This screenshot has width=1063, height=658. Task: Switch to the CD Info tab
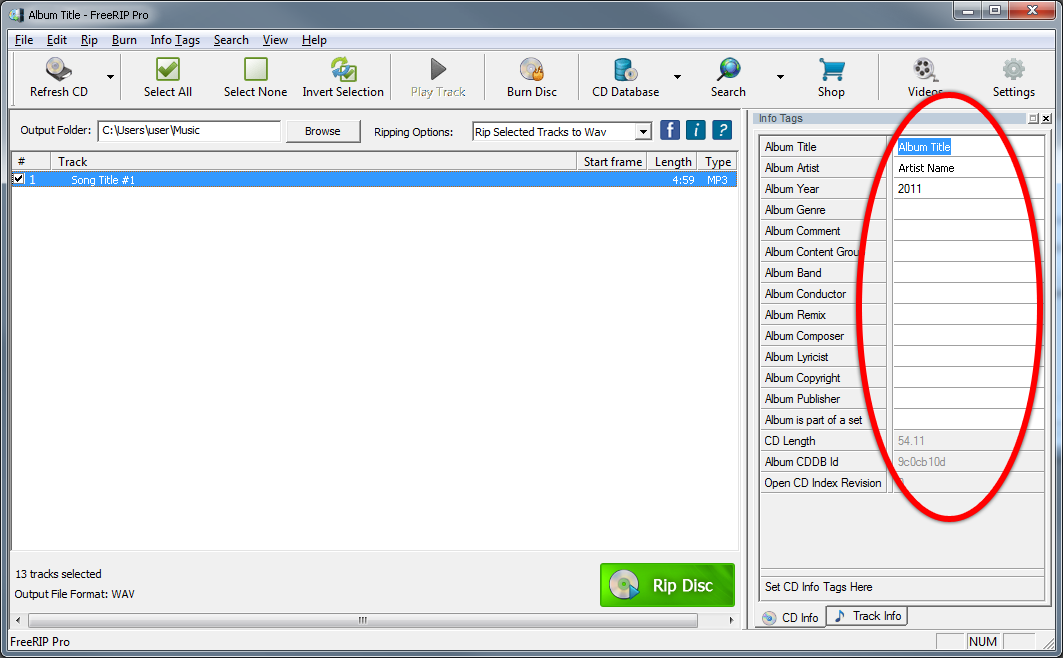[790, 617]
